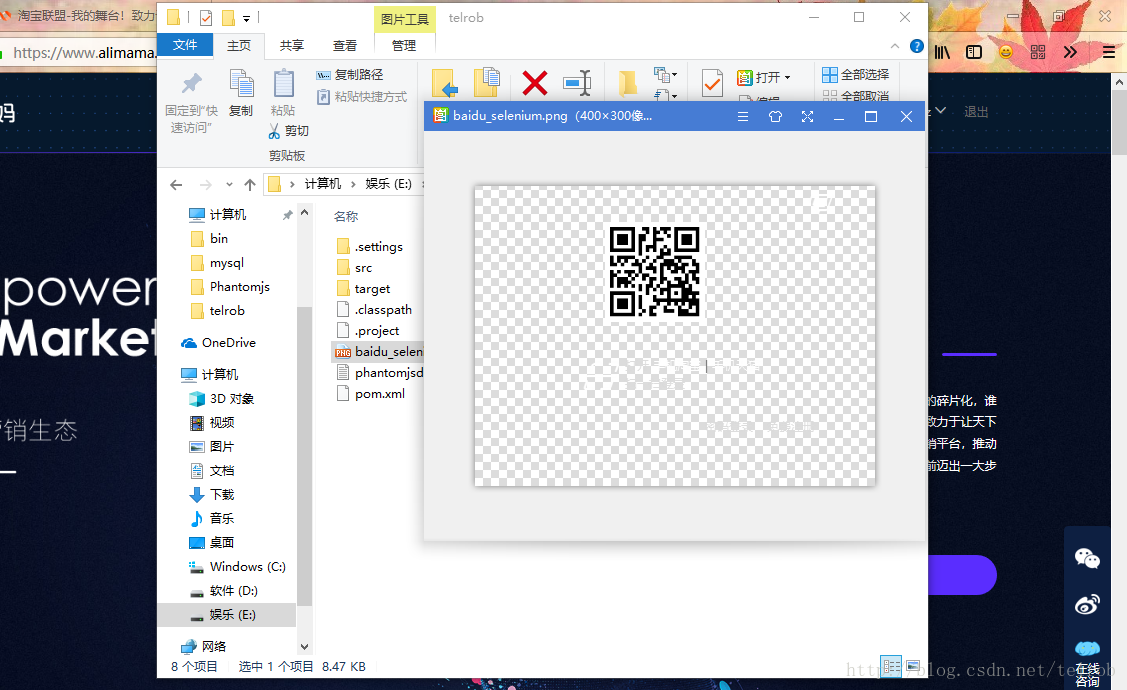Select 文档 in navigation pane
Viewport: 1127px width, 690px height.
pos(212,471)
